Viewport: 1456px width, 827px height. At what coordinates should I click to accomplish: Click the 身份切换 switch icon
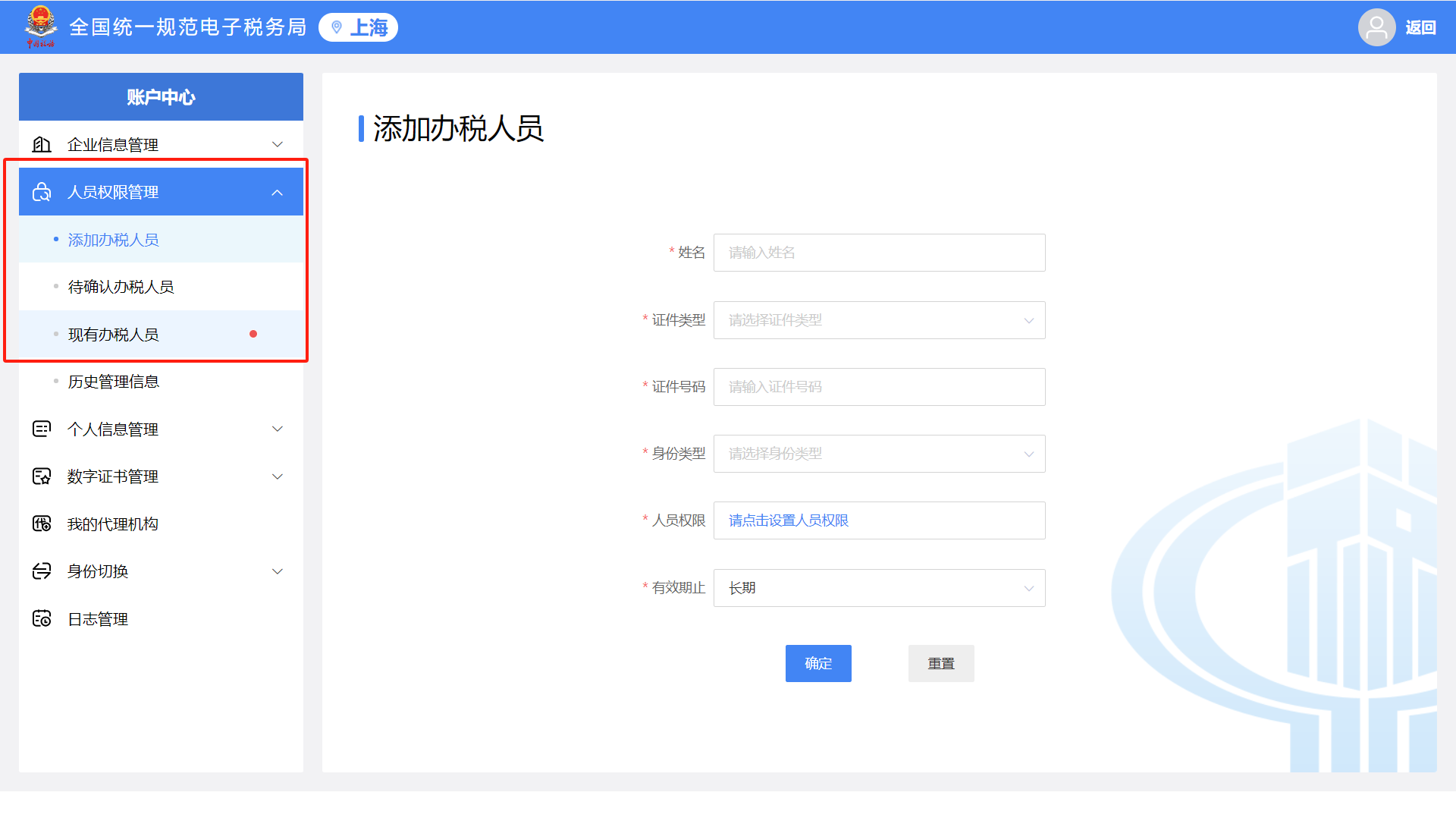pos(41,572)
